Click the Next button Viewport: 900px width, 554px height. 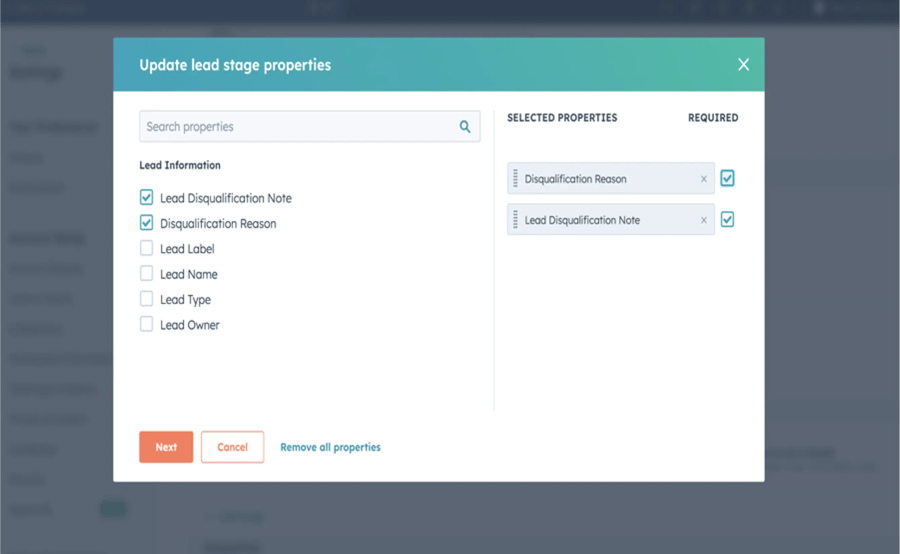coord(166,447)
